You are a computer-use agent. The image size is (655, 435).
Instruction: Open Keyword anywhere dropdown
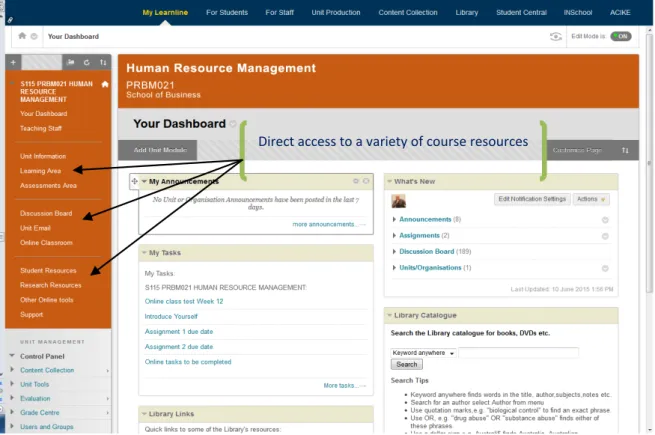click(x=424, y=353)
